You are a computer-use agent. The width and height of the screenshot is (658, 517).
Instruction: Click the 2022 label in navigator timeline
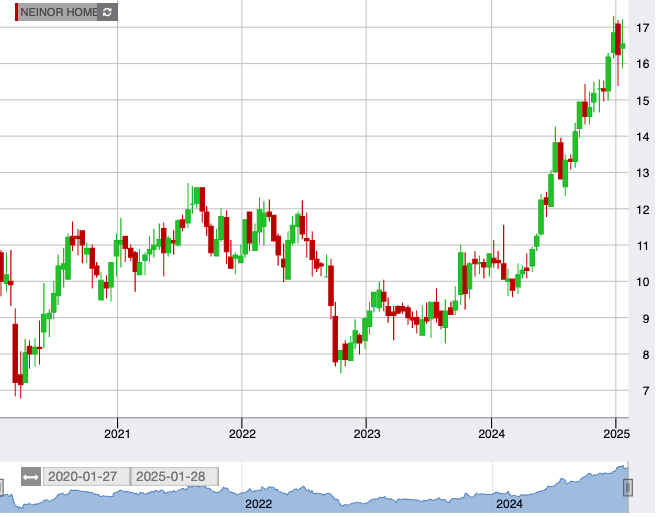pyautogui.click(x=258, y=504)
